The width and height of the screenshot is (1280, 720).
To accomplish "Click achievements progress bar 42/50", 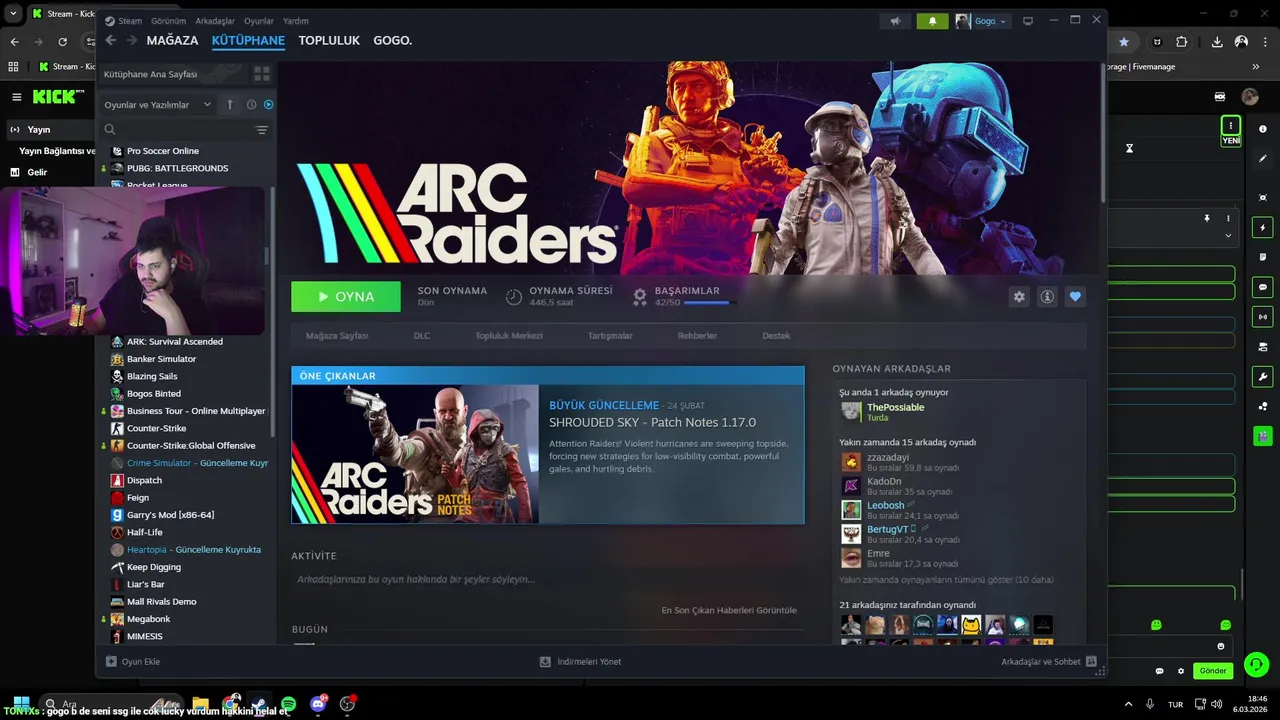I will pos(711,302).
